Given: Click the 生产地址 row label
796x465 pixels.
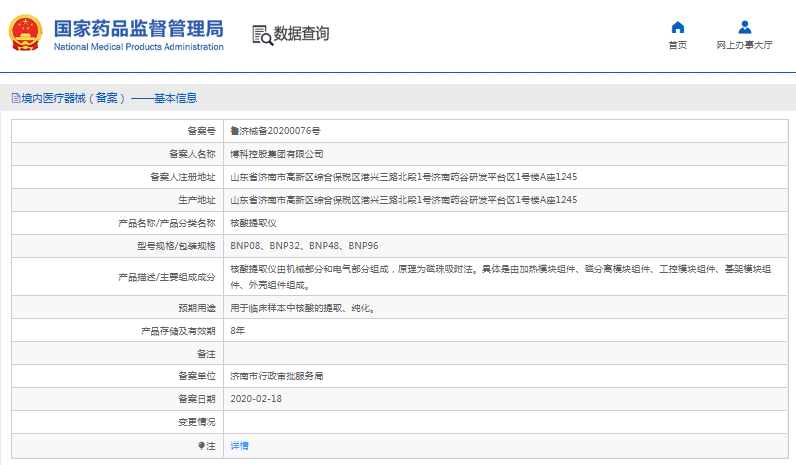Looking at the screenshot, I should tap(197, 200).
